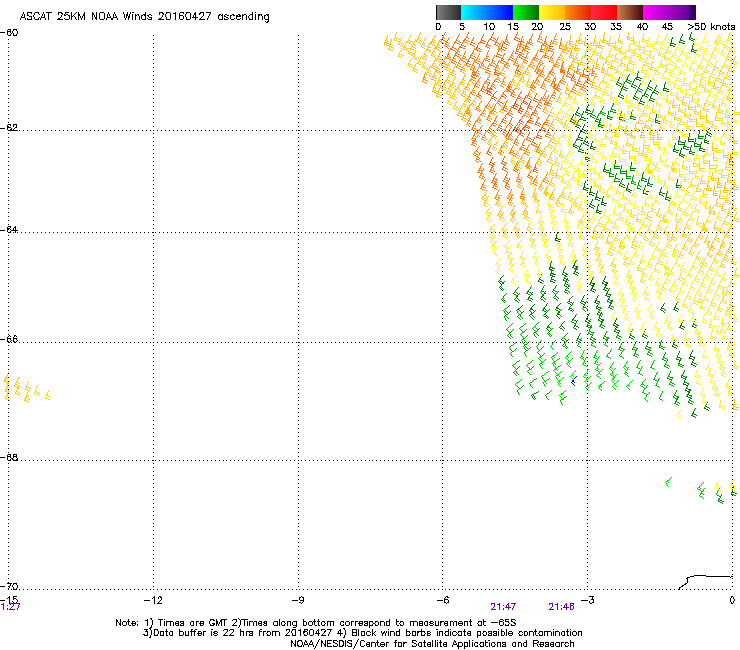Click the '21:46' purple time stamp

[x=561, y=607]
